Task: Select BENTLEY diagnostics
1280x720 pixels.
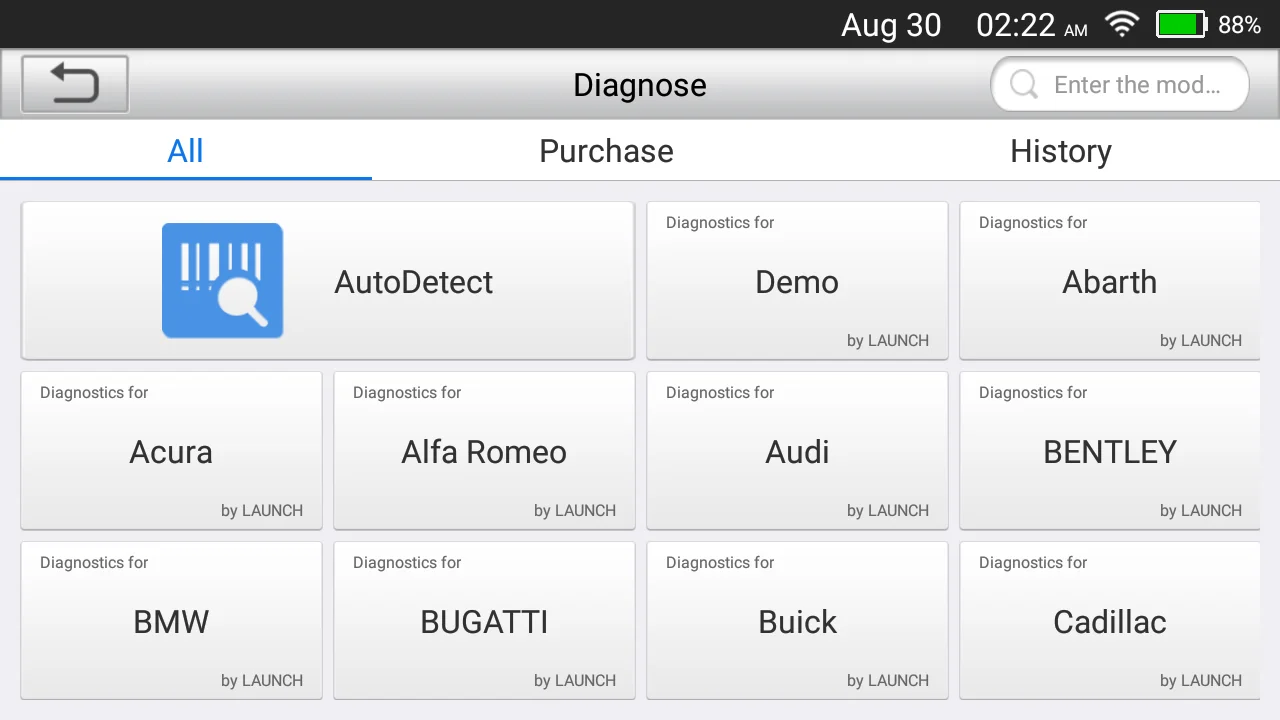Action: (1110, 451)
